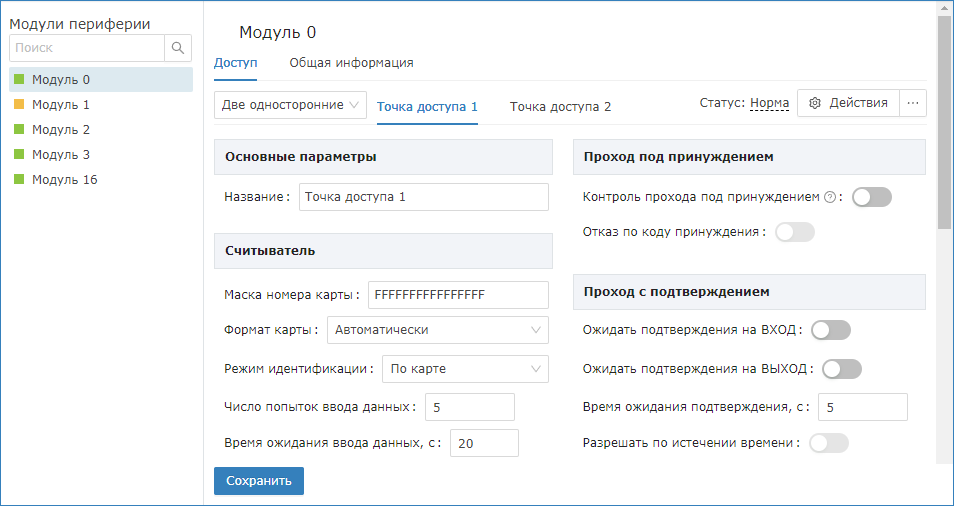
Task: Click the Считыватель section header
Action: point(383,251)
